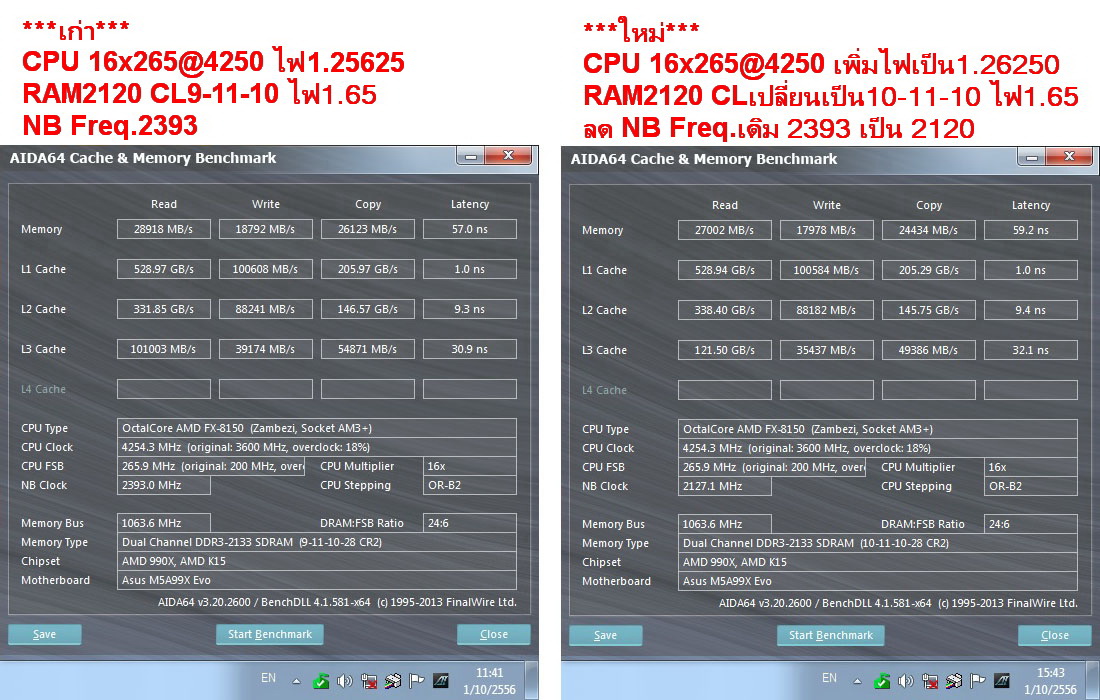Open Action Center flag icon, right taskbar
Screen dimensions: 1100x700
point(978,680)
